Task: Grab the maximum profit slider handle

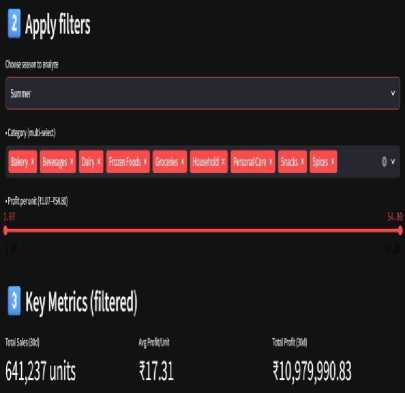Action: (400, 230)
